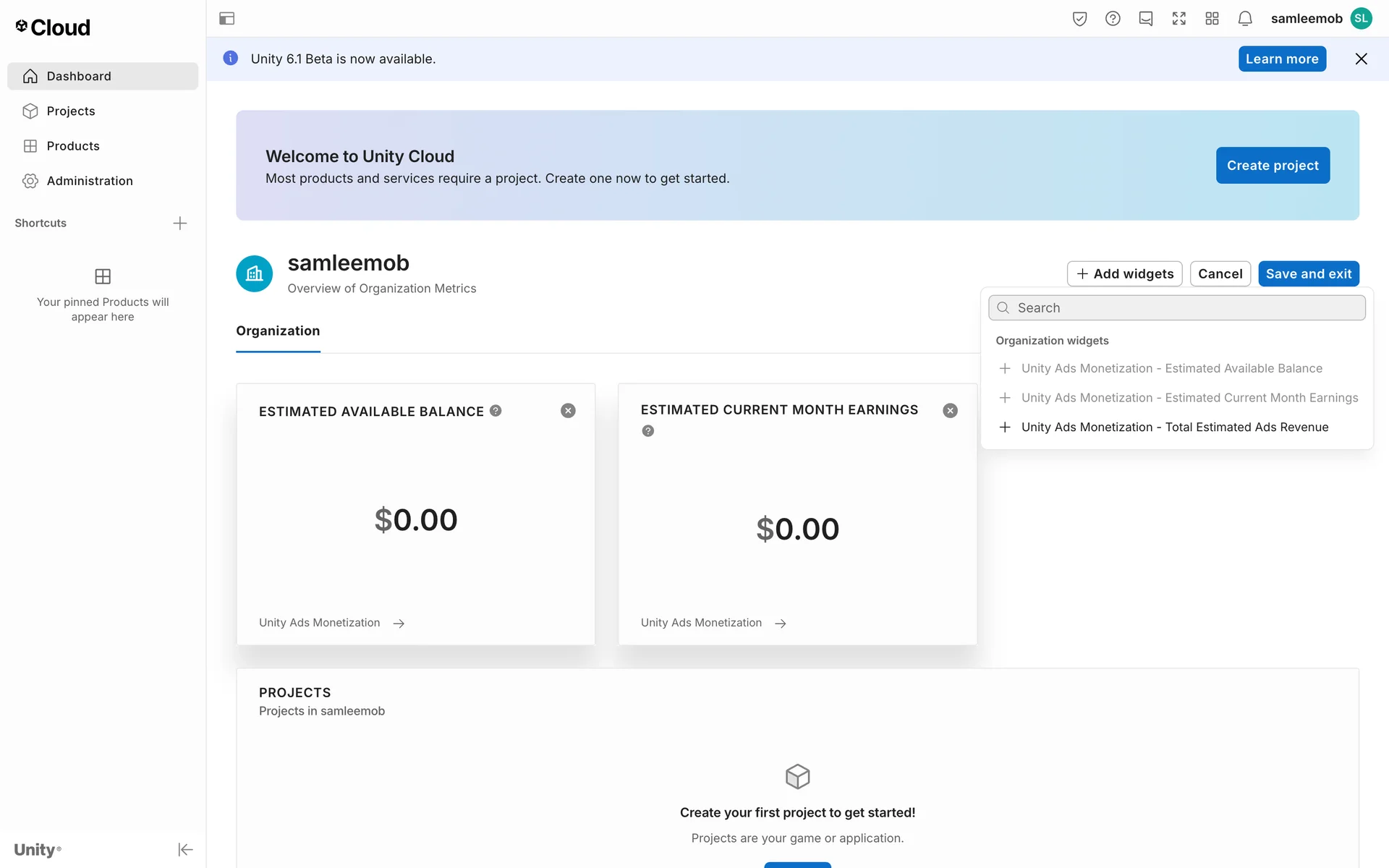The width and height of the screenshot is (1389, 868).
Task: Collapse the sidebar with the arrow icon
Action: tap(185, 849)
